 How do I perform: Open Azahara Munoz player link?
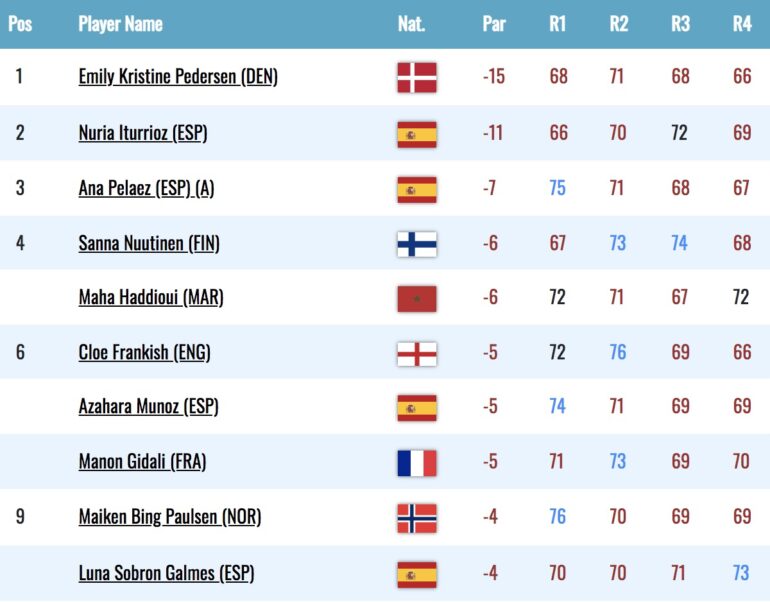coord(148,407)
